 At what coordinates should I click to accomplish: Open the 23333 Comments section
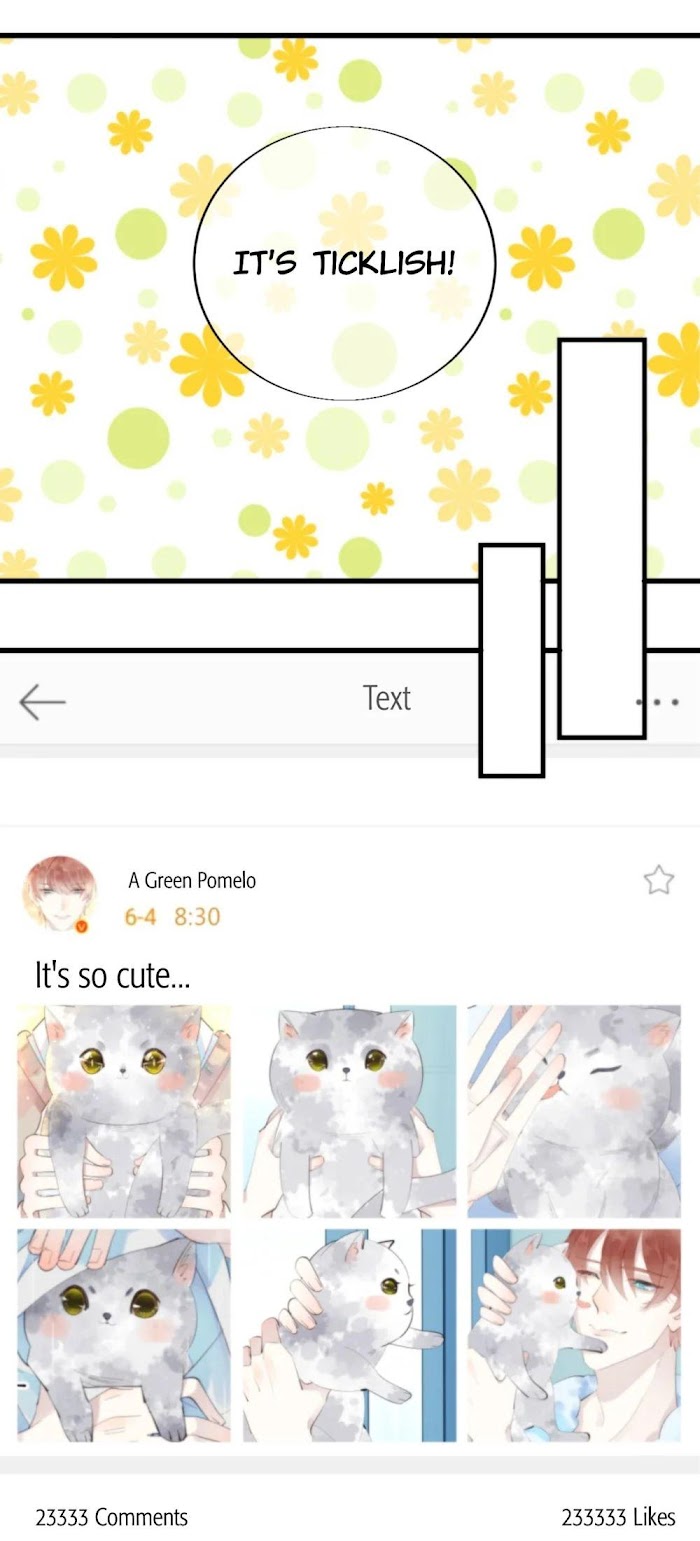coord(112,1517)
